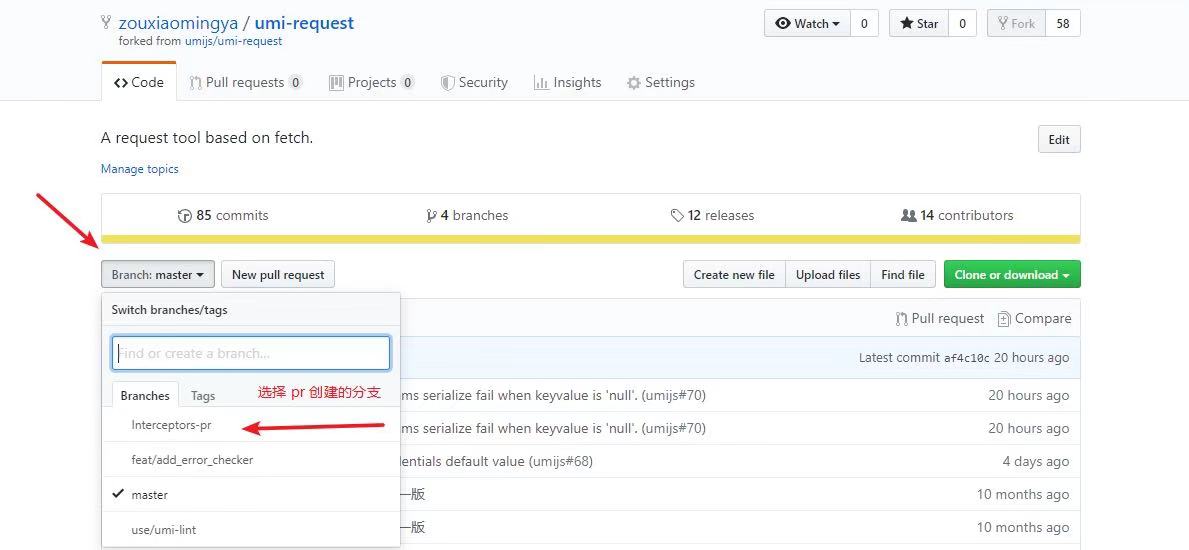Toggle the Branch: master dropdown
The image size is (1189, 550).
[158, 275]
